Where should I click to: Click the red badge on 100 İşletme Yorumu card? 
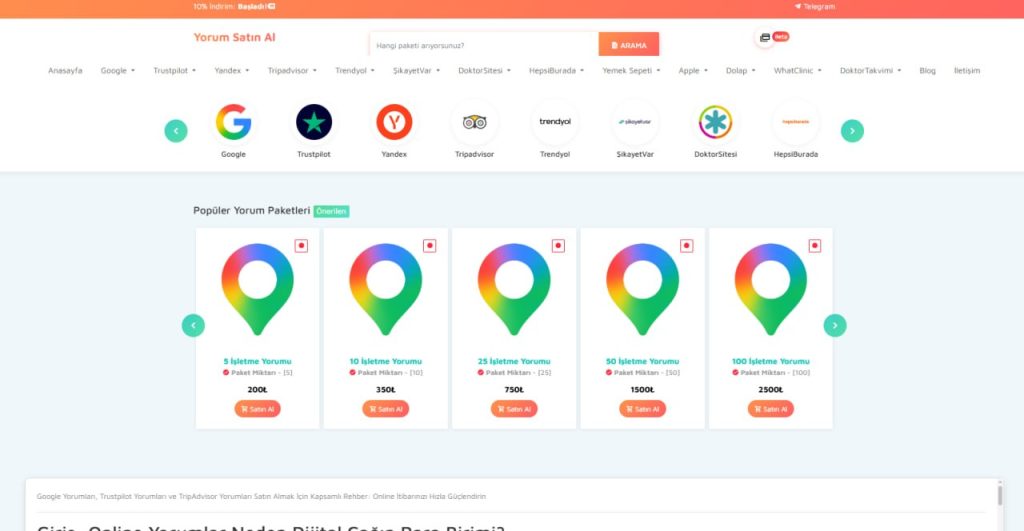814,246
